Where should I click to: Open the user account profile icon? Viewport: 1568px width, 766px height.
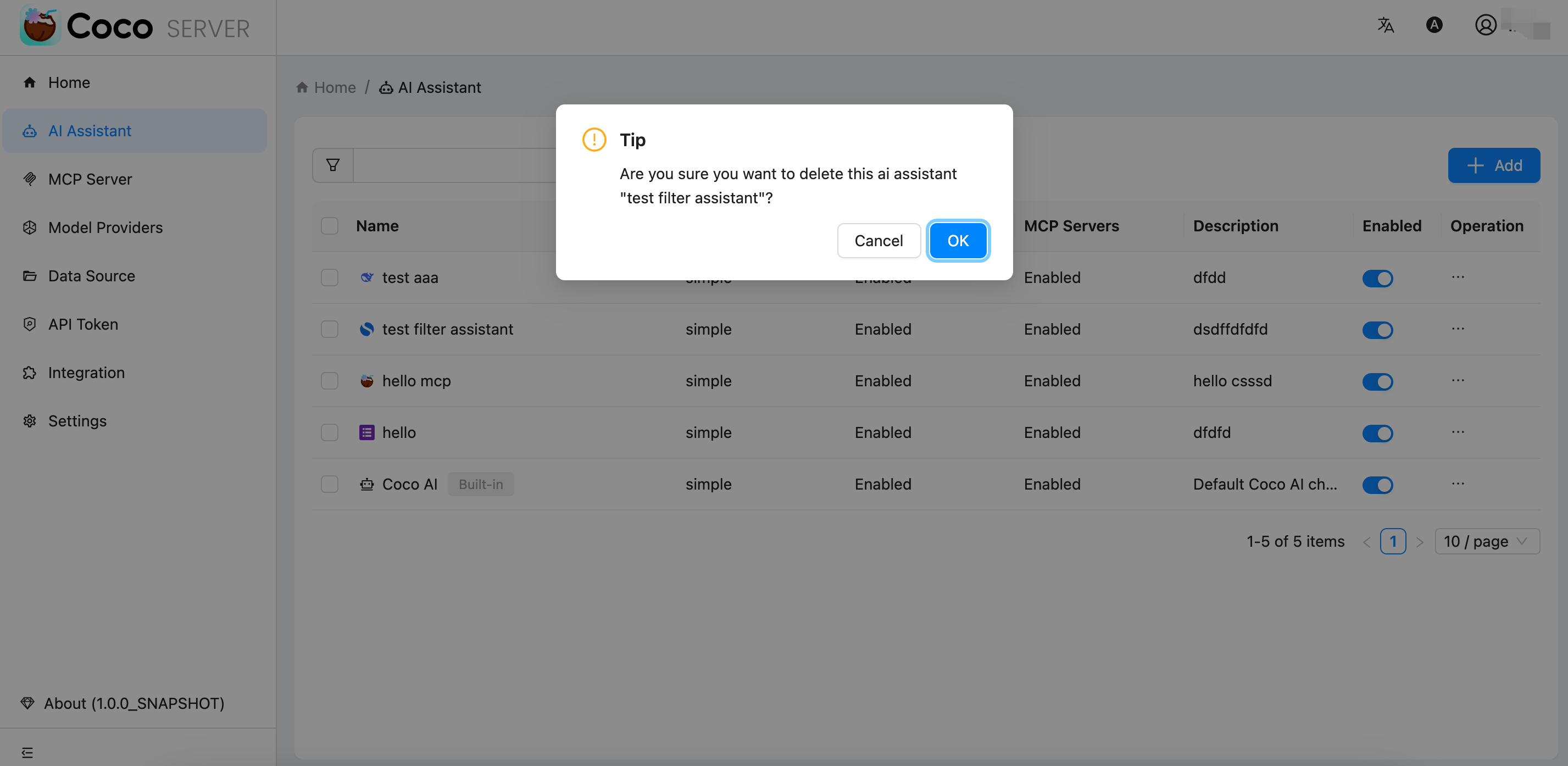tap(1485, 25)
